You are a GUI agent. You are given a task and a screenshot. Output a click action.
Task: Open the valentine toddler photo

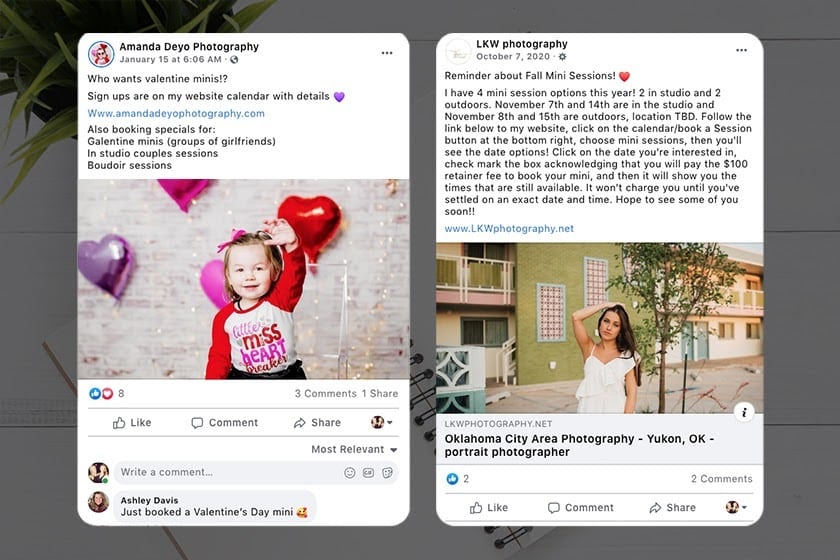click(x=244, y=279)
